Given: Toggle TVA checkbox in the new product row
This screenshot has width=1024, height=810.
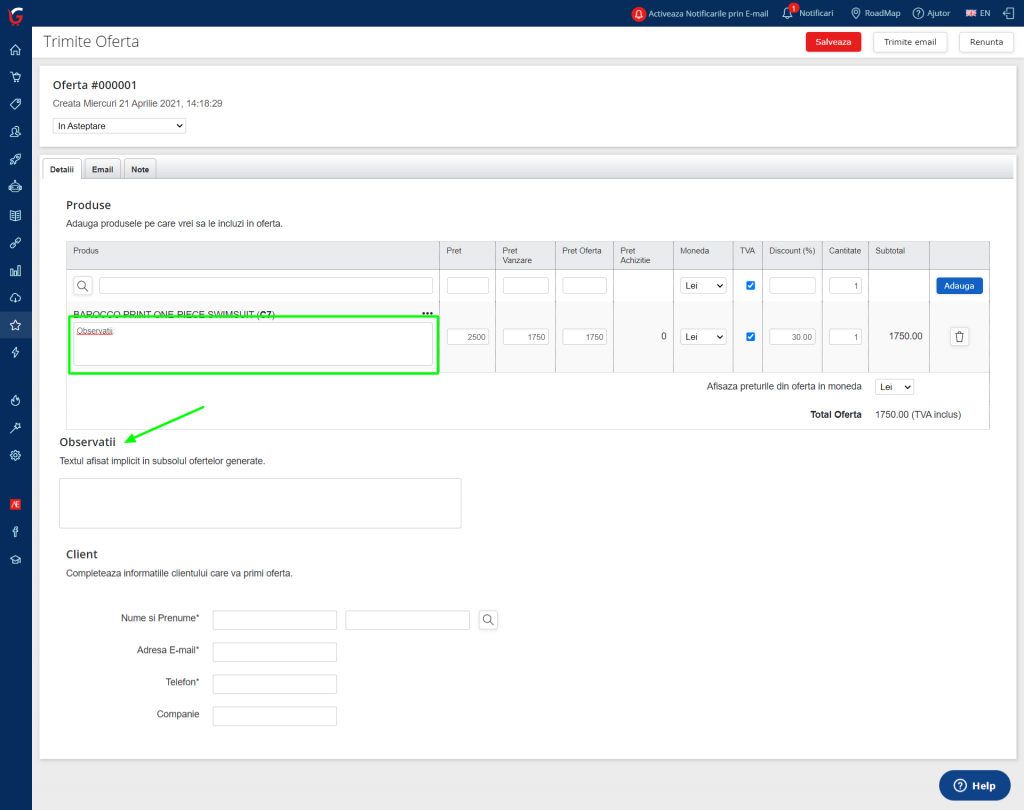Looking at the screenshot, I should coord(750,285).
